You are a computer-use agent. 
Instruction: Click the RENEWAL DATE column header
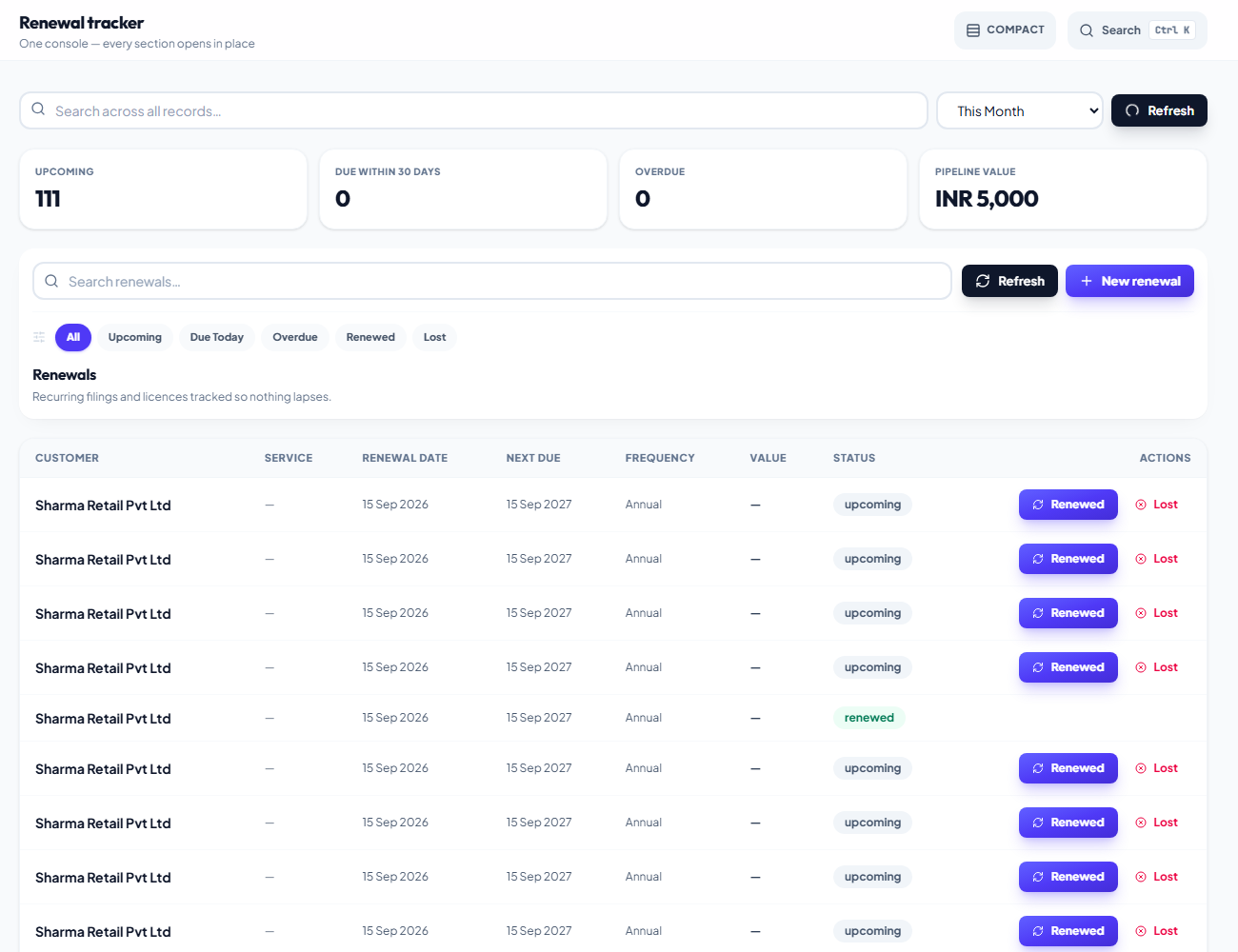point(405,458)
